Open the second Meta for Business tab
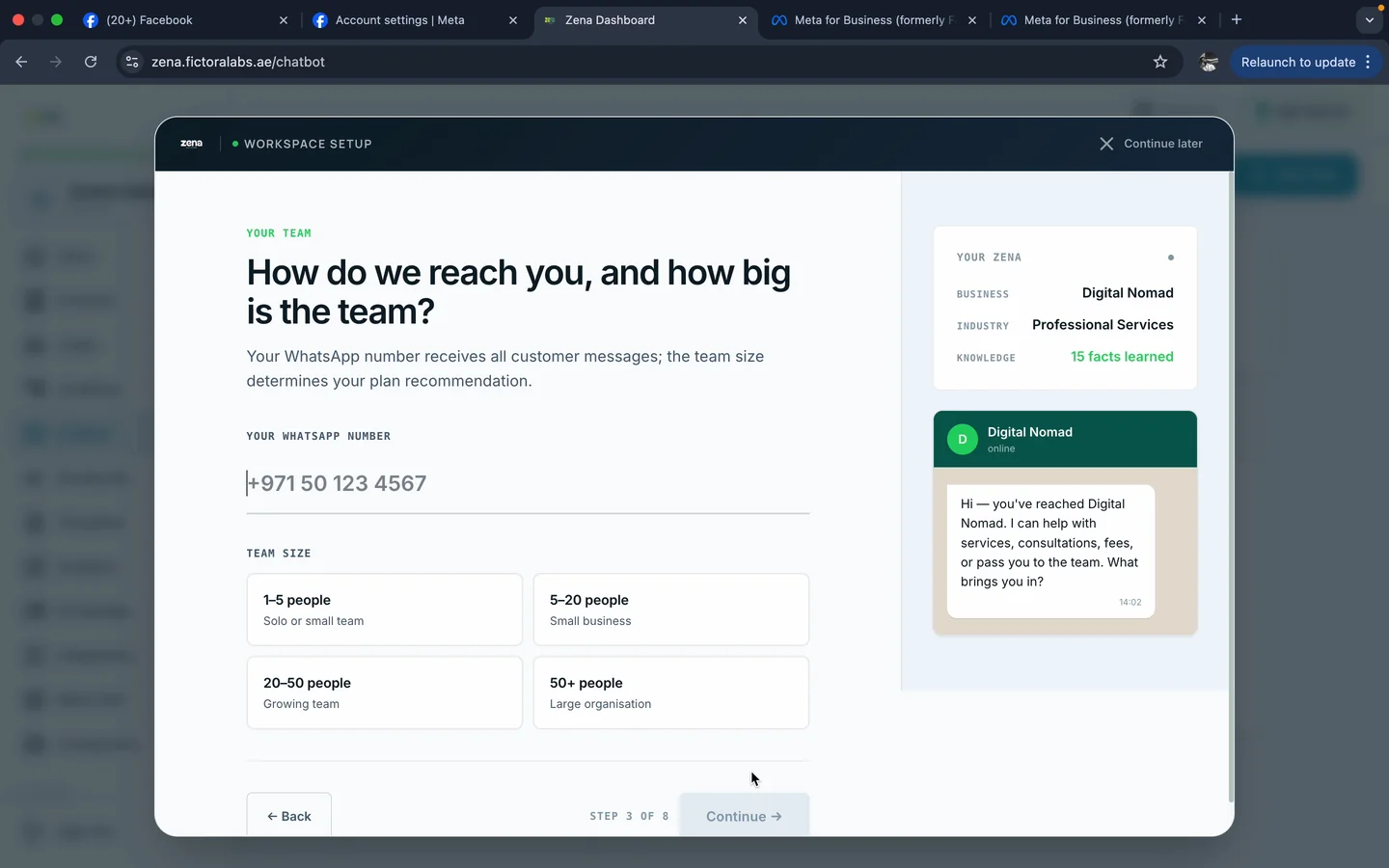Image resolution: width=1389 pixels, height=868 pixels. [x=1103, y=20]
